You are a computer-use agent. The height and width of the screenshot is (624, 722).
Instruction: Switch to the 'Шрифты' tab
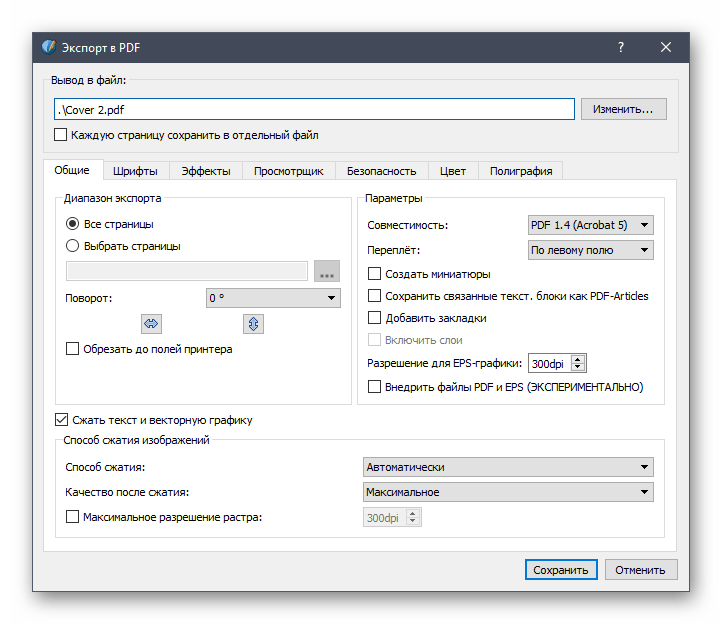135,171
